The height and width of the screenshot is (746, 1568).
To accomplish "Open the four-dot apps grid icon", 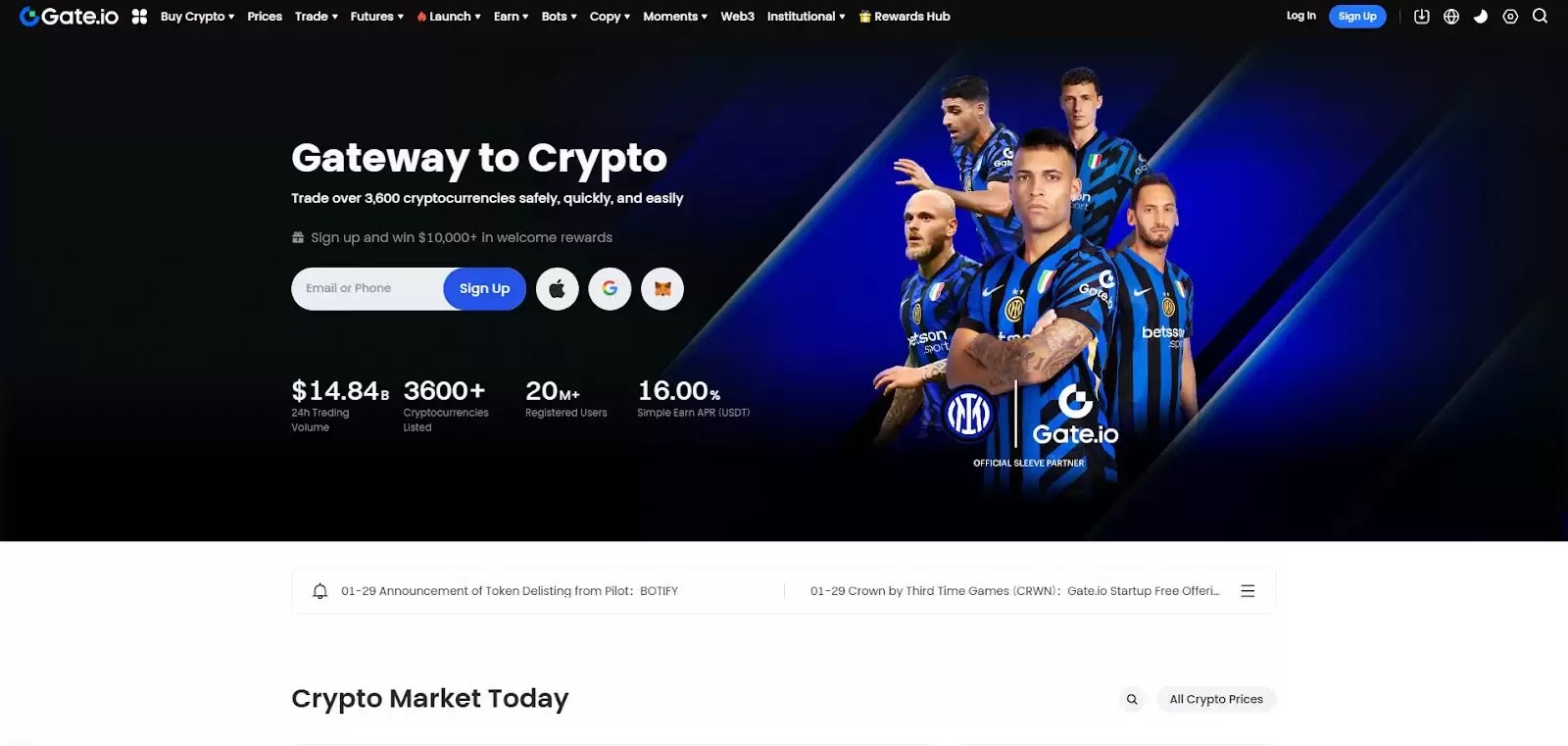I will coord(139,17).
